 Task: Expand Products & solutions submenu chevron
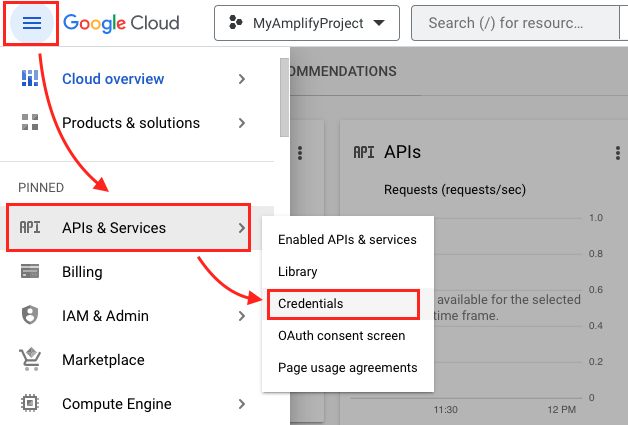click(x=242, y=123)
